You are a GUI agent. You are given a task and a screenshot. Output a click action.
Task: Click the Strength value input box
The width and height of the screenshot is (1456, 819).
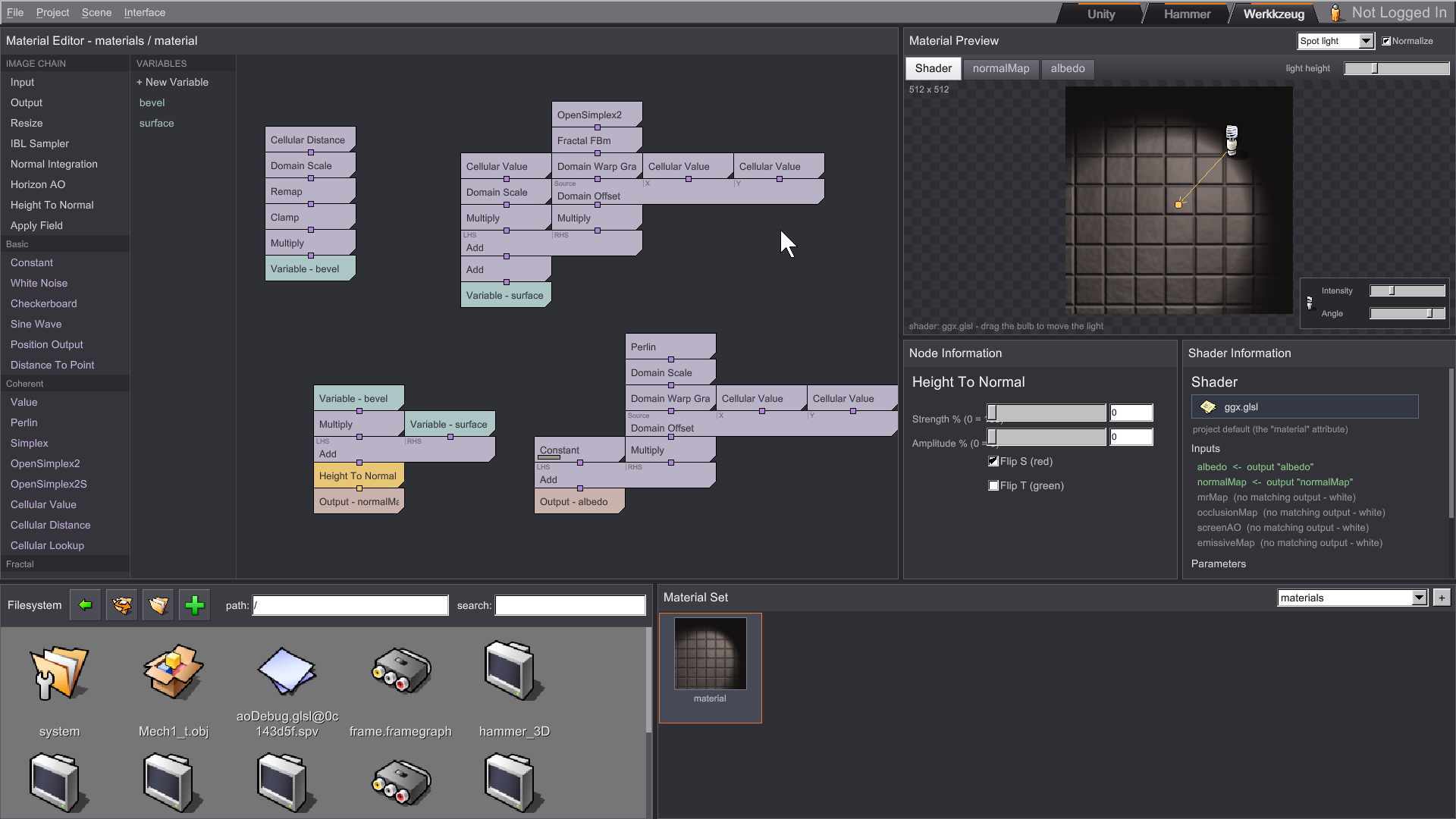[x=1131, y=413]
